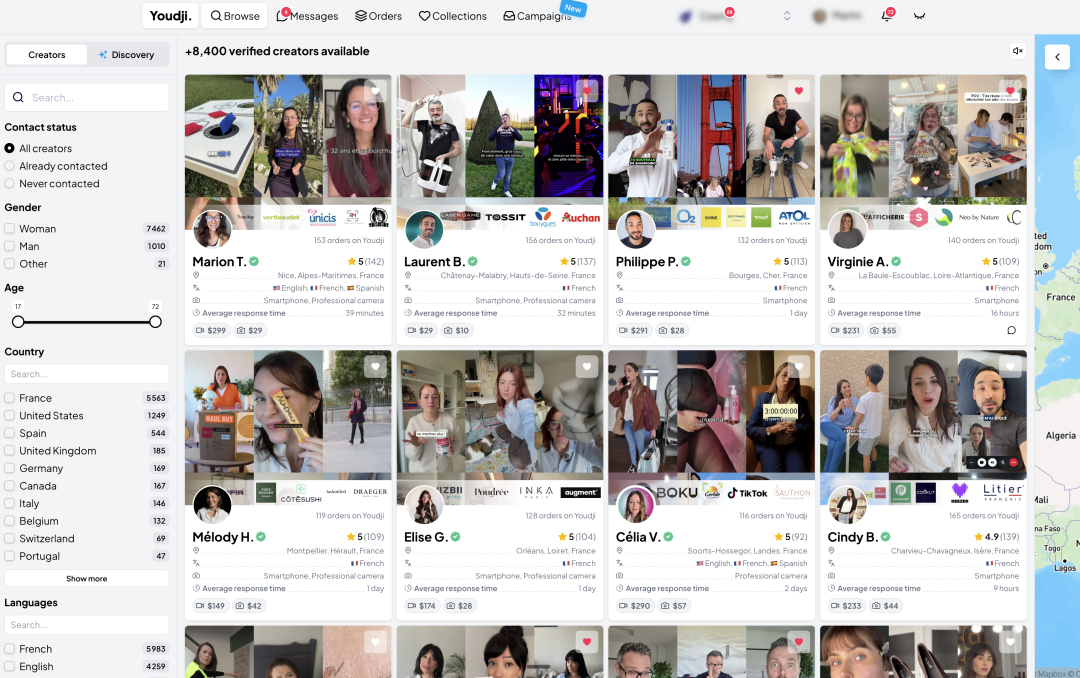1080x678 pixels.
Task: Click Laurent B.'s $29 video price
Action: 420,330
